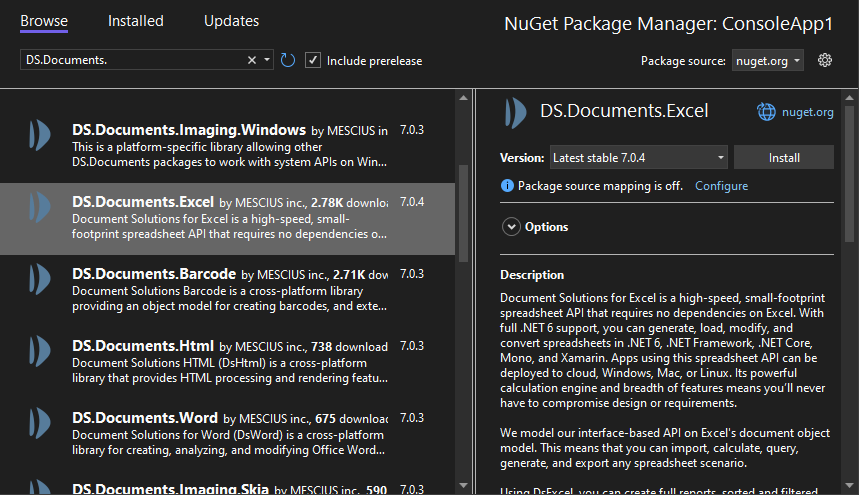Click the 7.0.3 version of DS.Documents.Html row

click(412, 346)
